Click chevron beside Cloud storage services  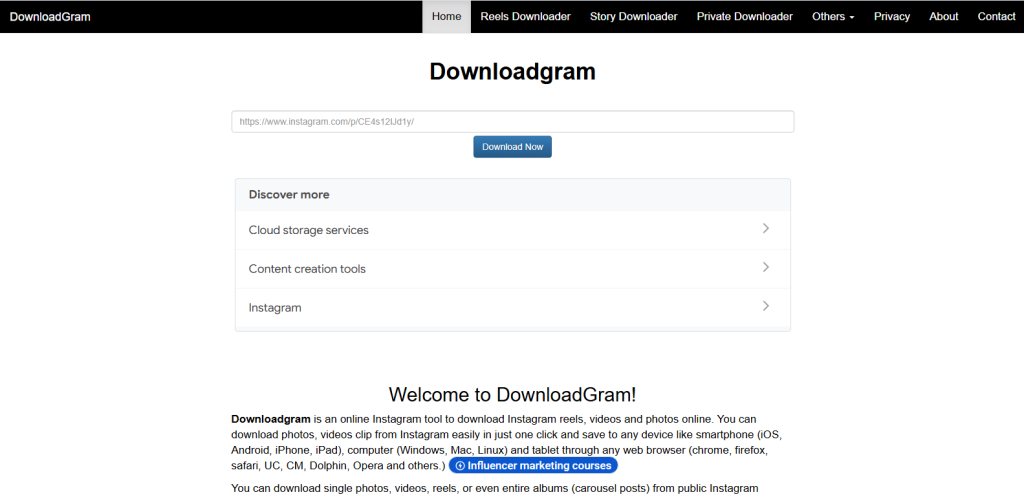[766, 229]
